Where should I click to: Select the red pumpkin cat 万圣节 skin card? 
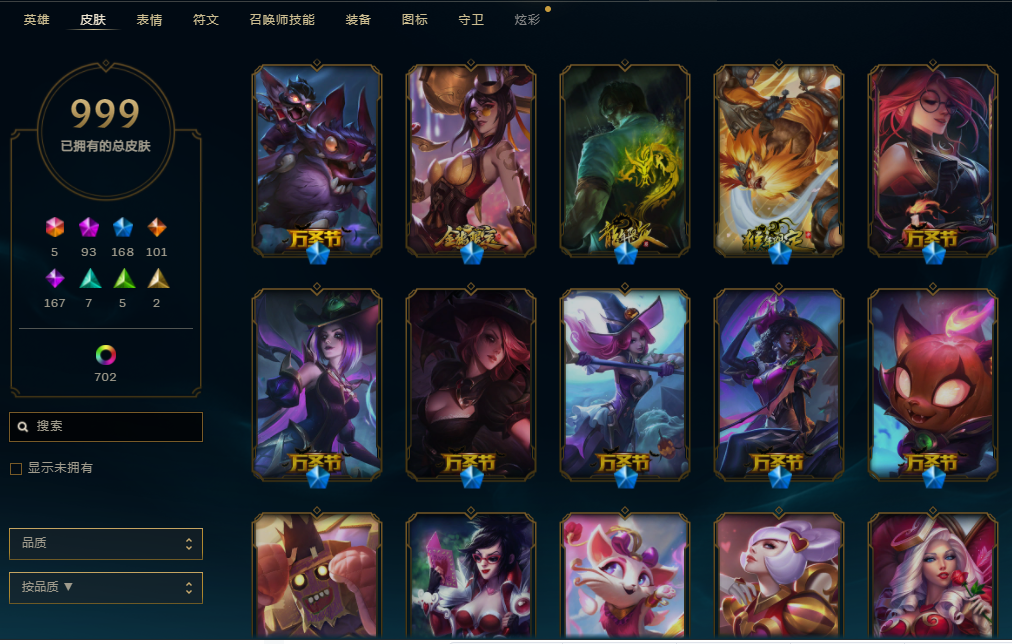[933, 385]
